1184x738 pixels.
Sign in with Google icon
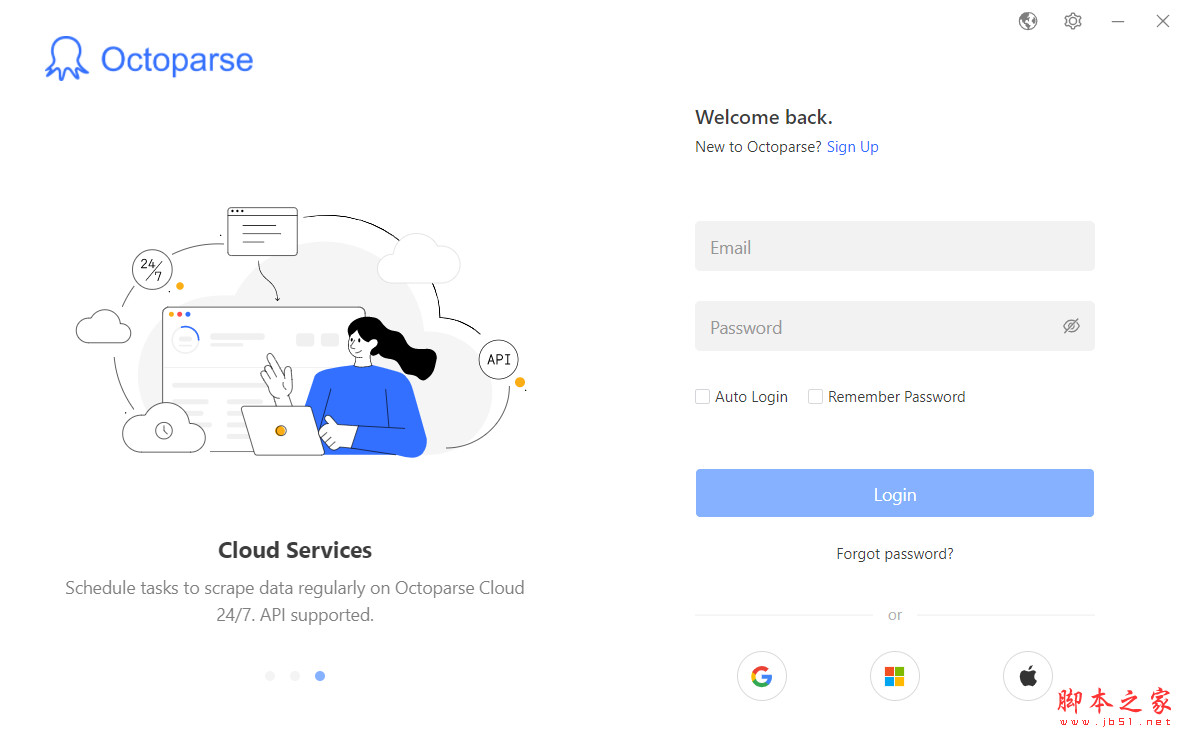pyautogui.click(x=762, y=677)
